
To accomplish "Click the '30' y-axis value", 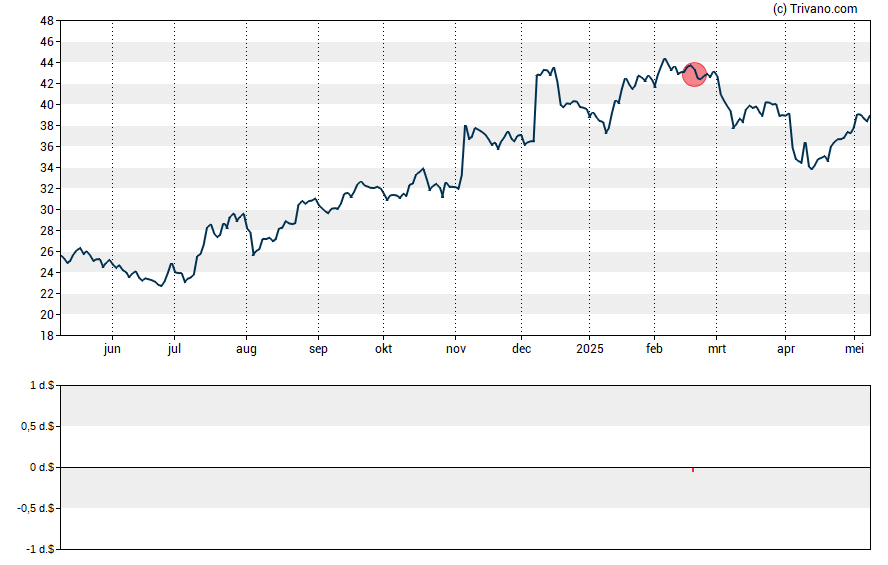I will tap(47, 209).
